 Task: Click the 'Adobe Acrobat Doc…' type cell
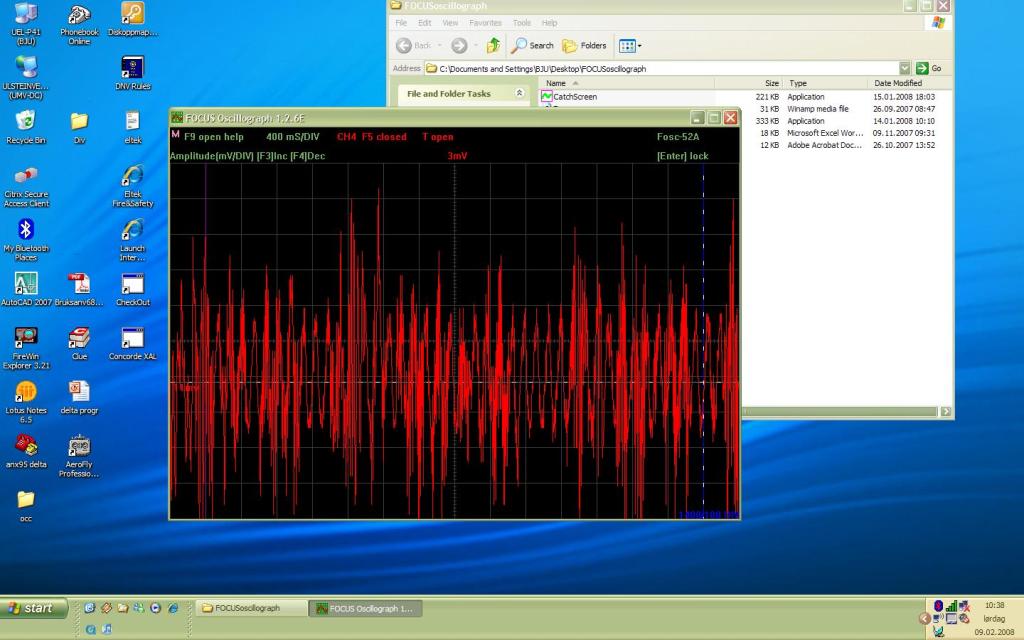pyautogui.click(x=824, y=145)
